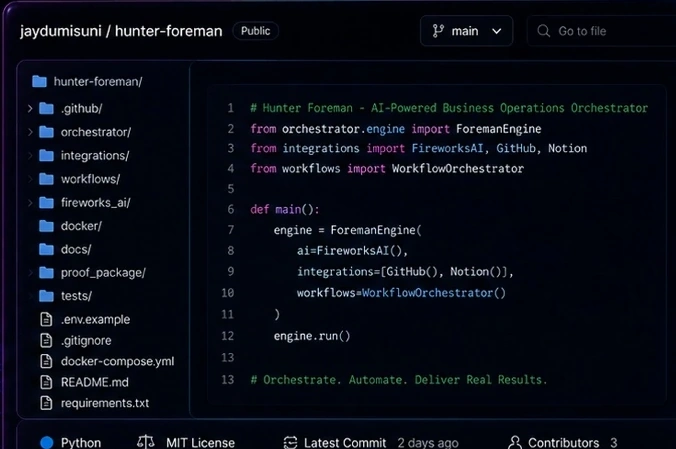Click the jaydumisuni owner link
Image resolution: width=676 pixels, height=449 pixels.
click(x=61, y=31)
